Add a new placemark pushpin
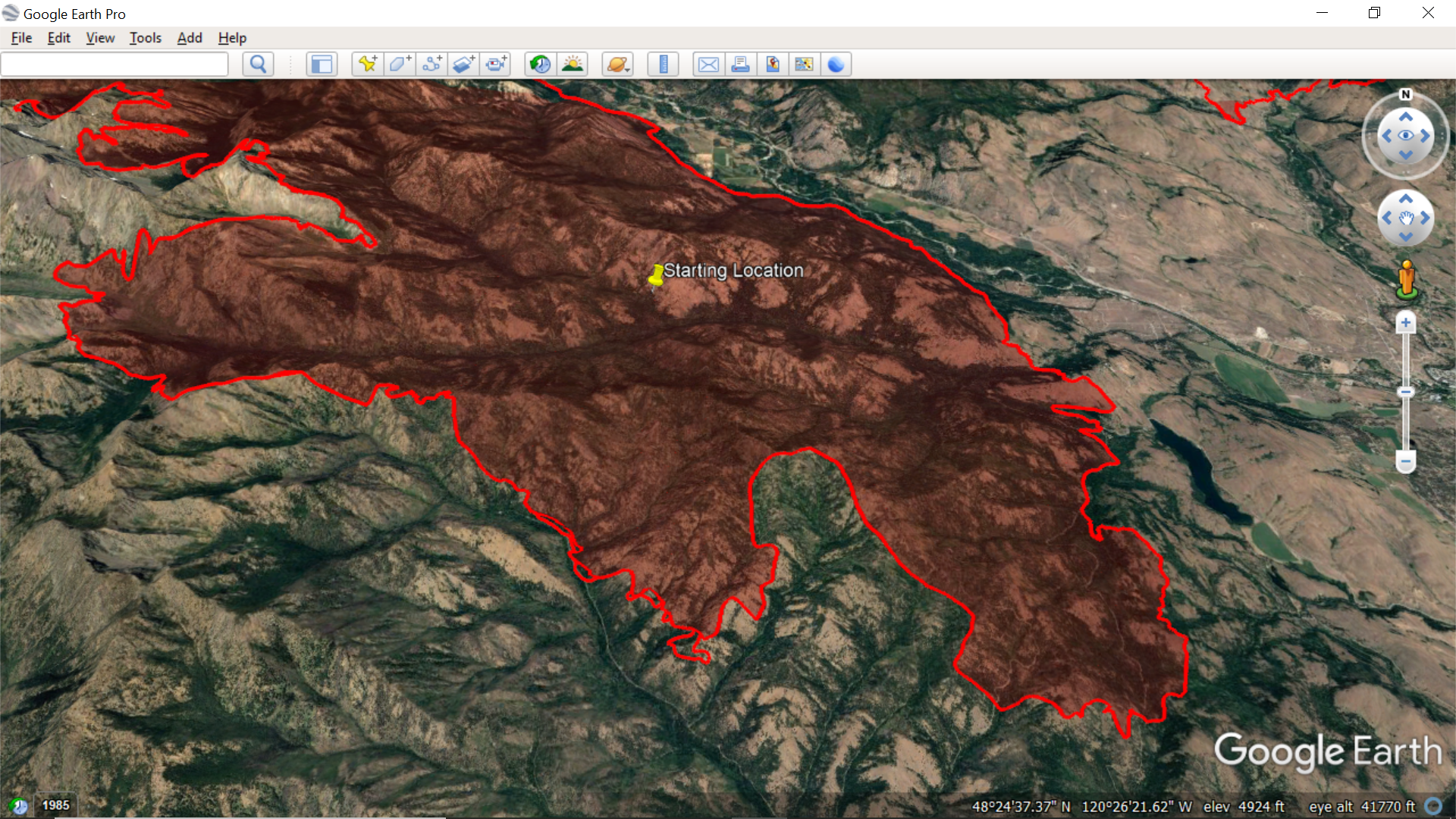 368,64
